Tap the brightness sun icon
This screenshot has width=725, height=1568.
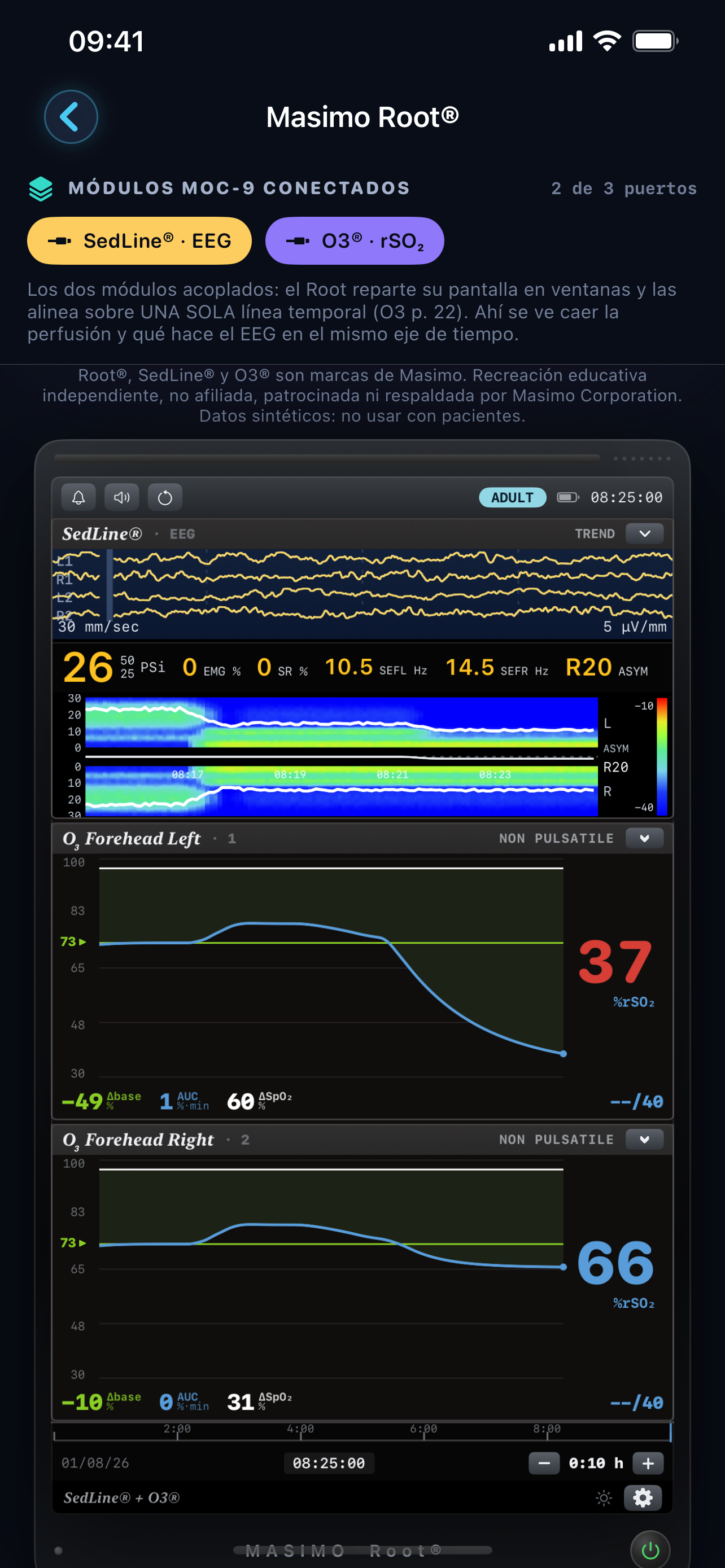pyautogui.click(x=603, y=1498)
